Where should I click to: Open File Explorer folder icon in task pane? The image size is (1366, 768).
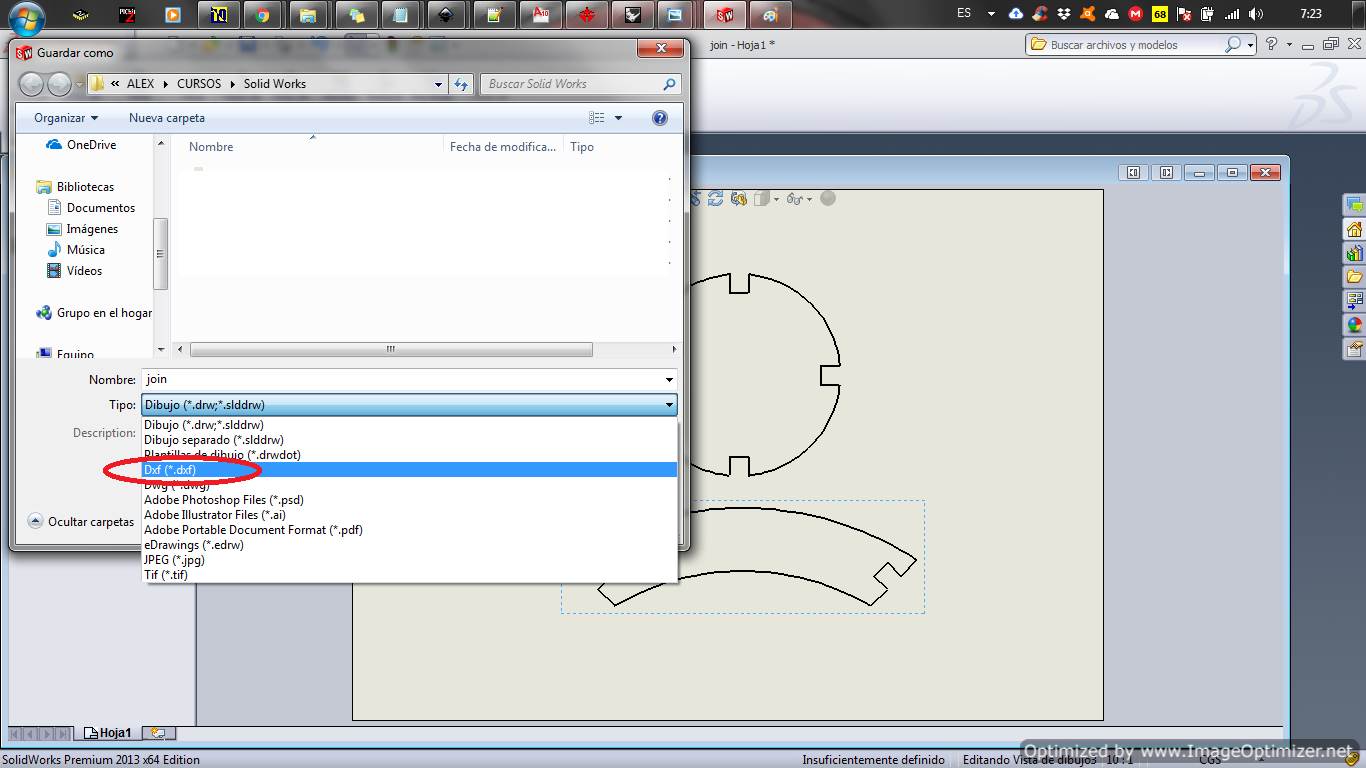coord(1355,277)
